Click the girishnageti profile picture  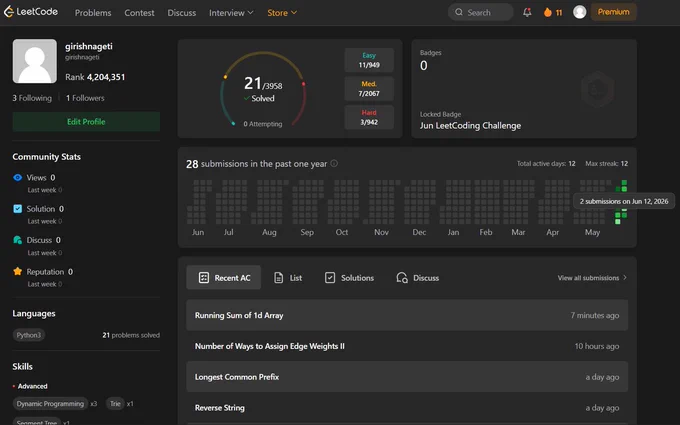coord(35,61)
